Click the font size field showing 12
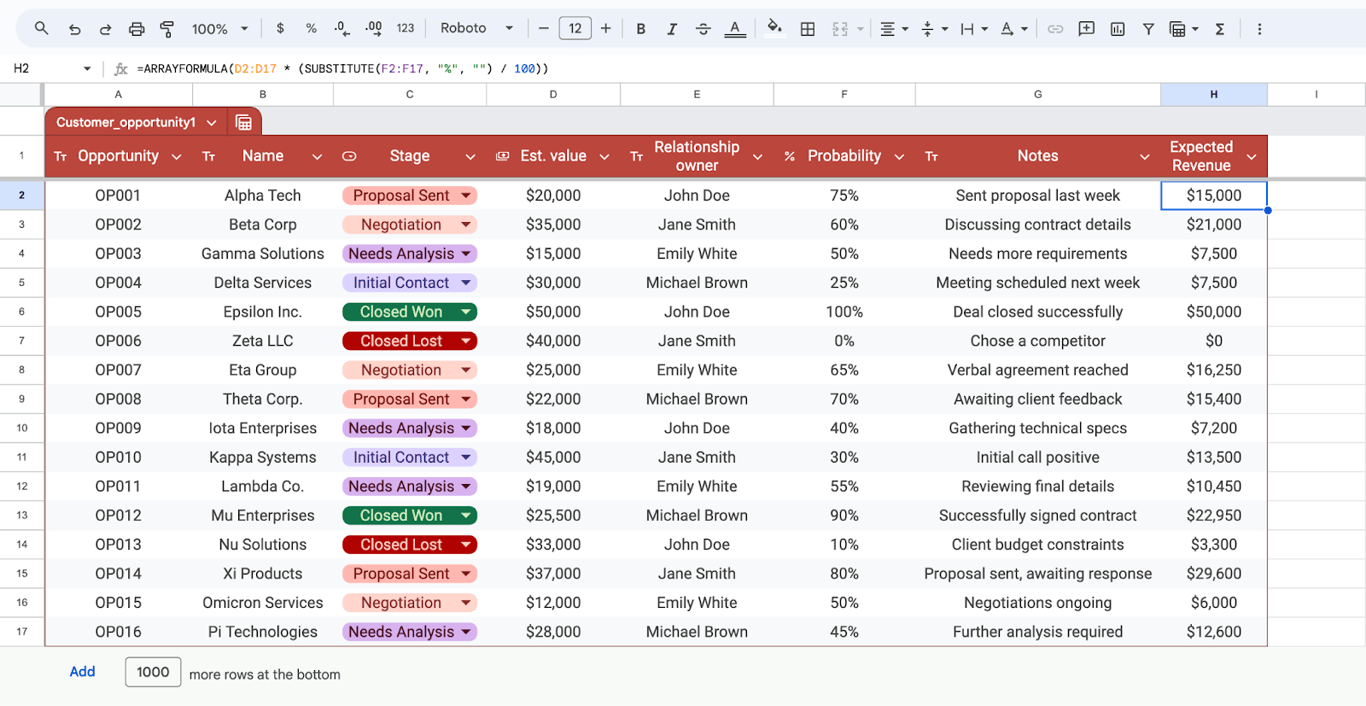Screen dimensions: 1366x706 click(x=574, y=29)
